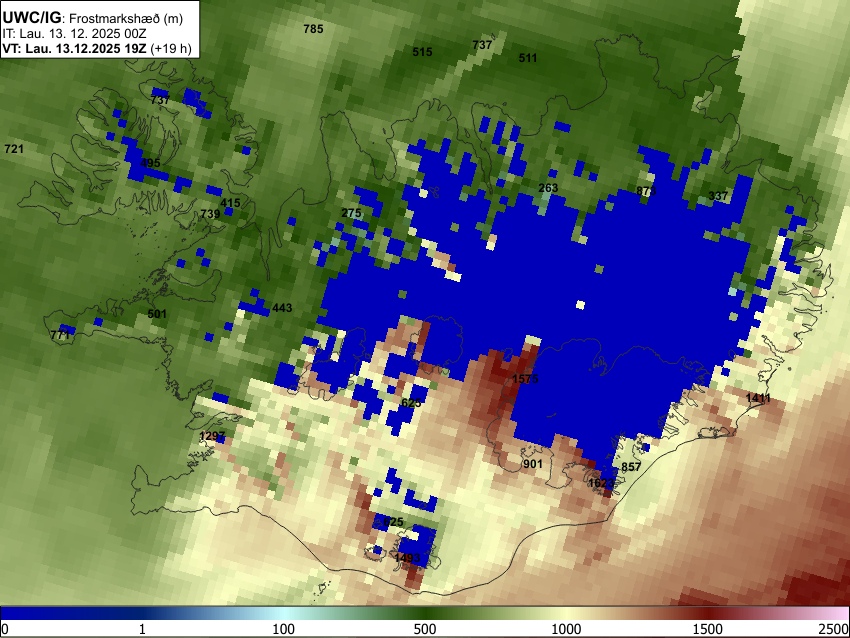Click the legend scale label 1500
The image size is (850, 638).
(x=707, y=629)
